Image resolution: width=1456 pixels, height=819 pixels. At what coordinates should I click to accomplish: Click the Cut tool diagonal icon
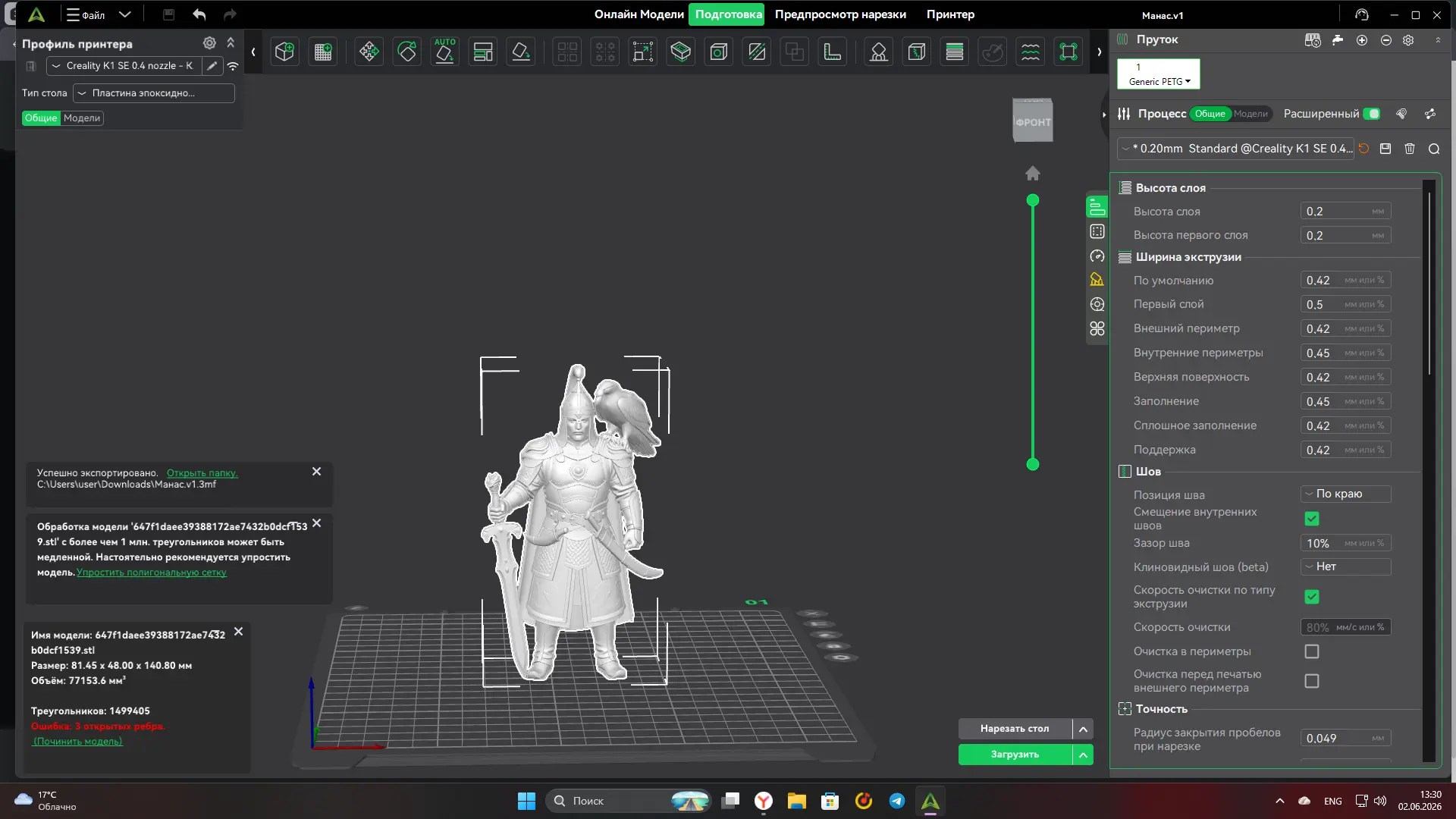click(x=757, y=52)
